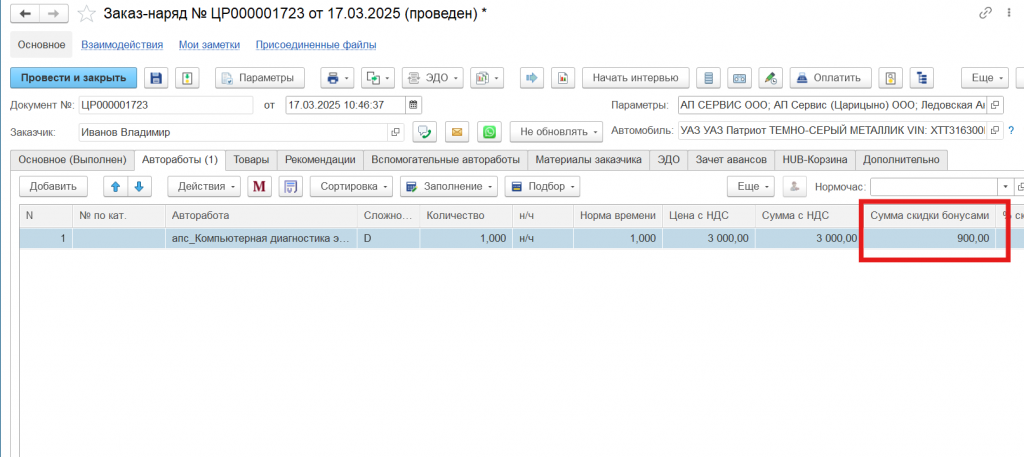This screenshot has height=457, width=1024.
Task: Open the calendar picker in date field
Action: click(x=414, y=105)
